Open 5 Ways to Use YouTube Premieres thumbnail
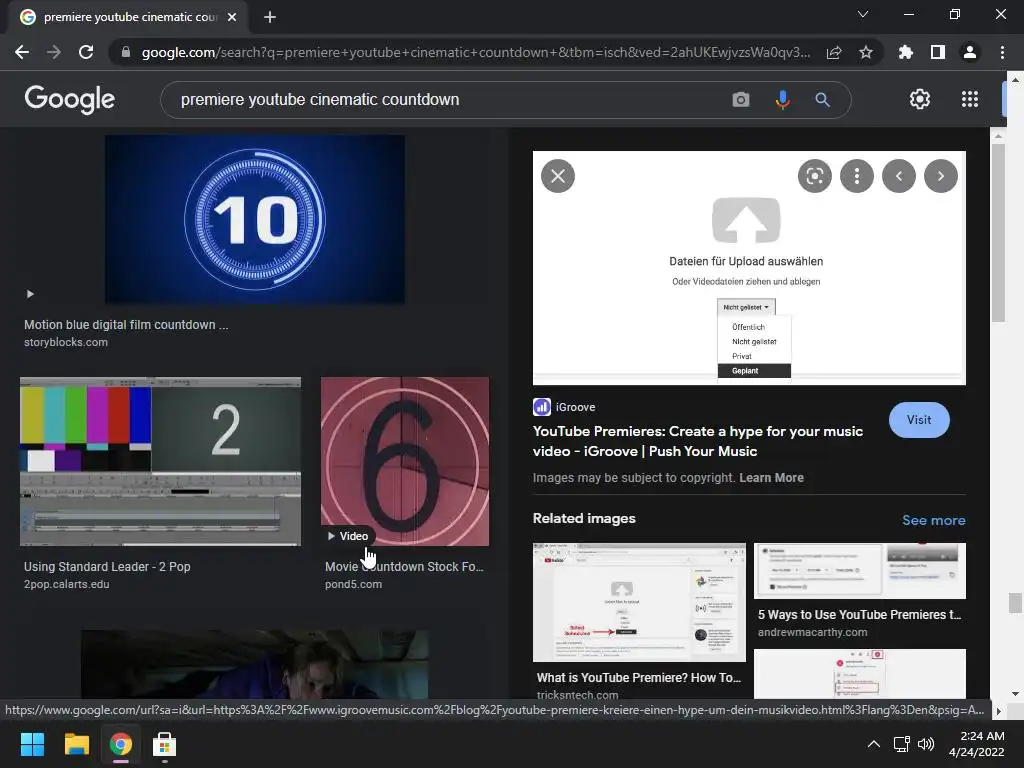Screen dimensions: 1024x768 (x=859, y=571)
